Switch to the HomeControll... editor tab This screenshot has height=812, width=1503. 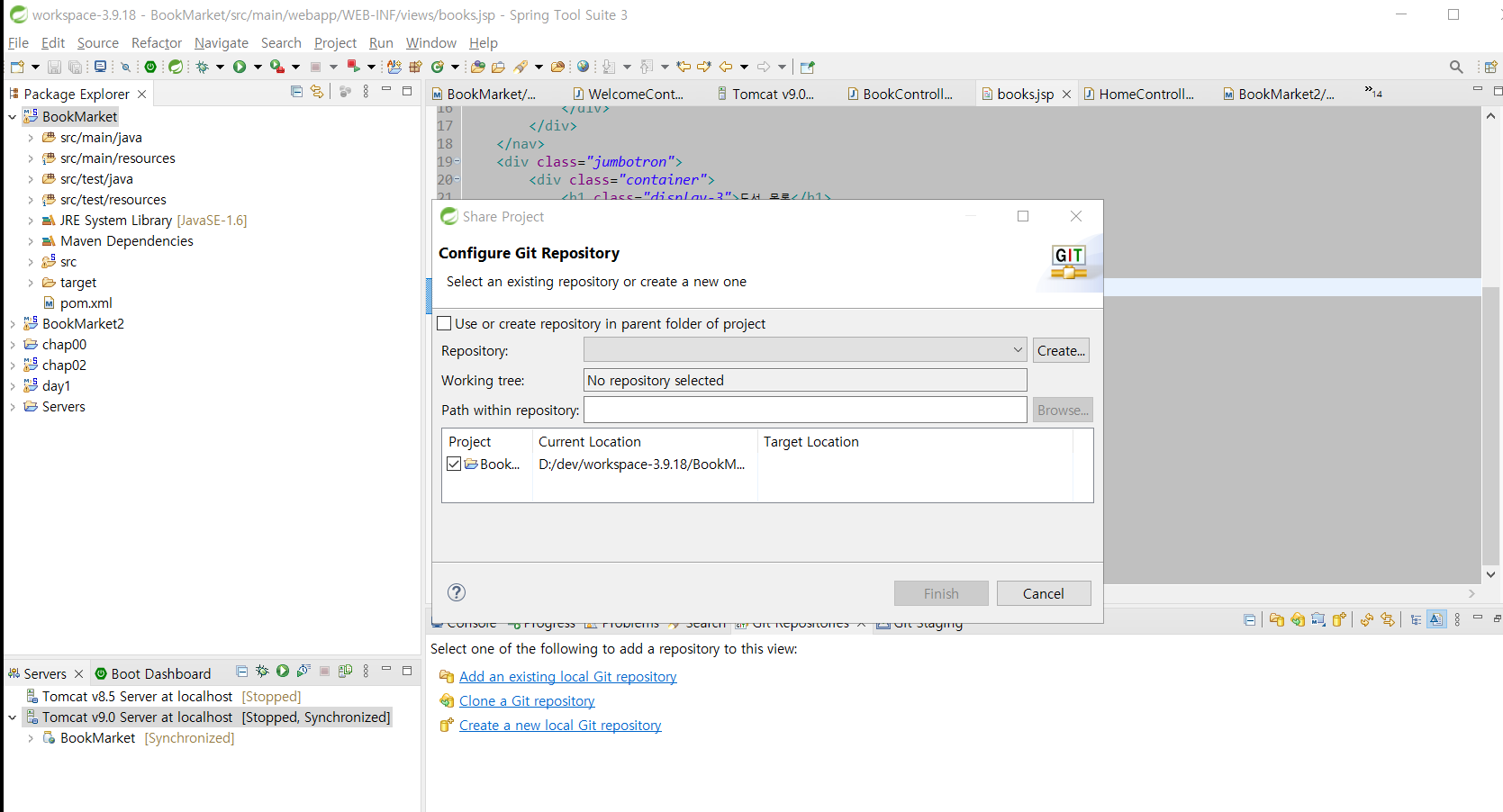1139,94
